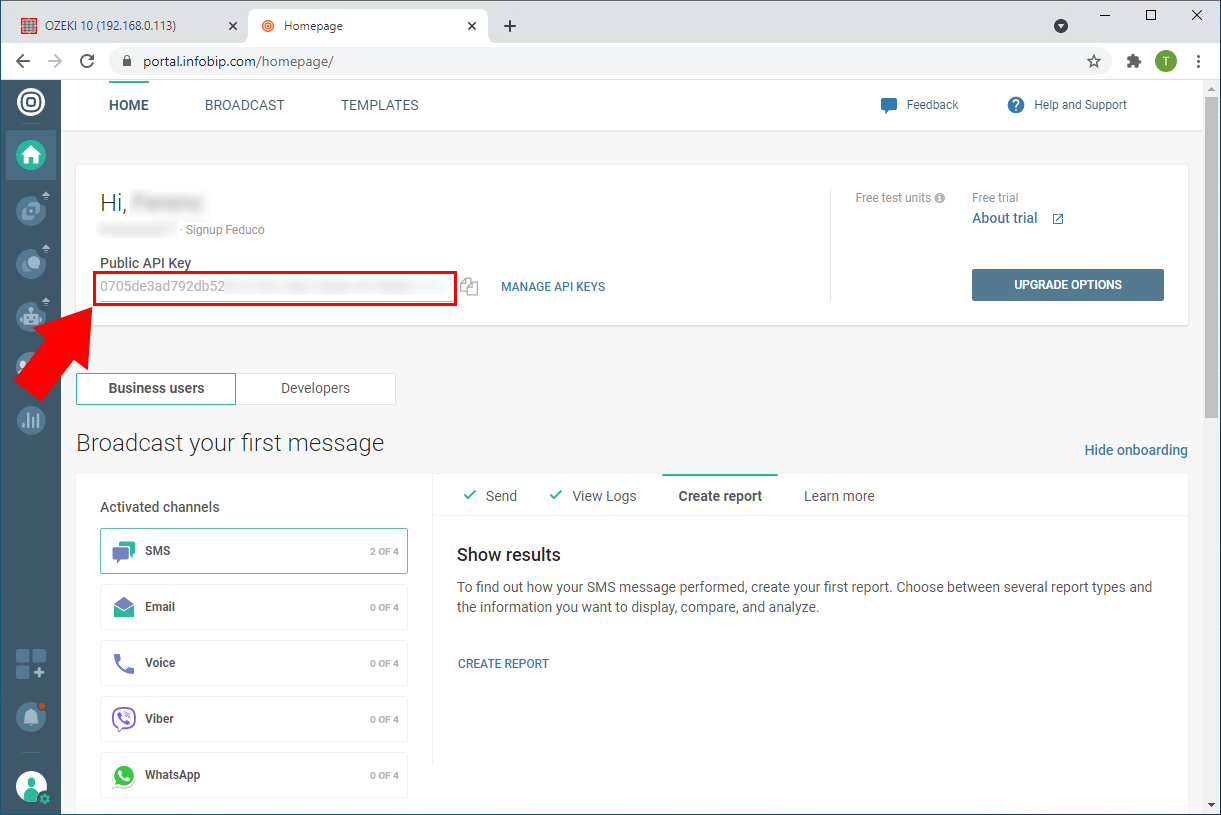Open the tab search dropdown arrow
The height and width of the screenshot is (815, 1221).
[x=1061, y=26]
